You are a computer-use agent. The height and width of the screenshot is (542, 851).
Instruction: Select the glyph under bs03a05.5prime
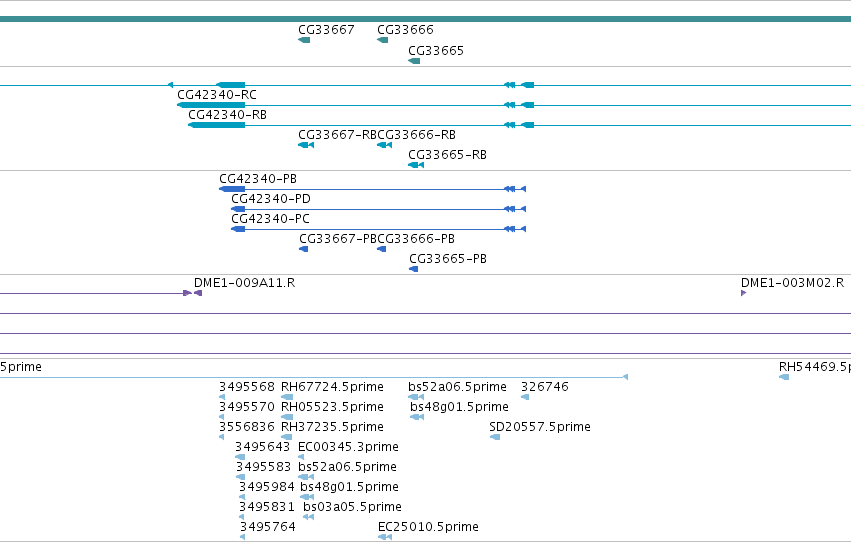click(309, 518)
